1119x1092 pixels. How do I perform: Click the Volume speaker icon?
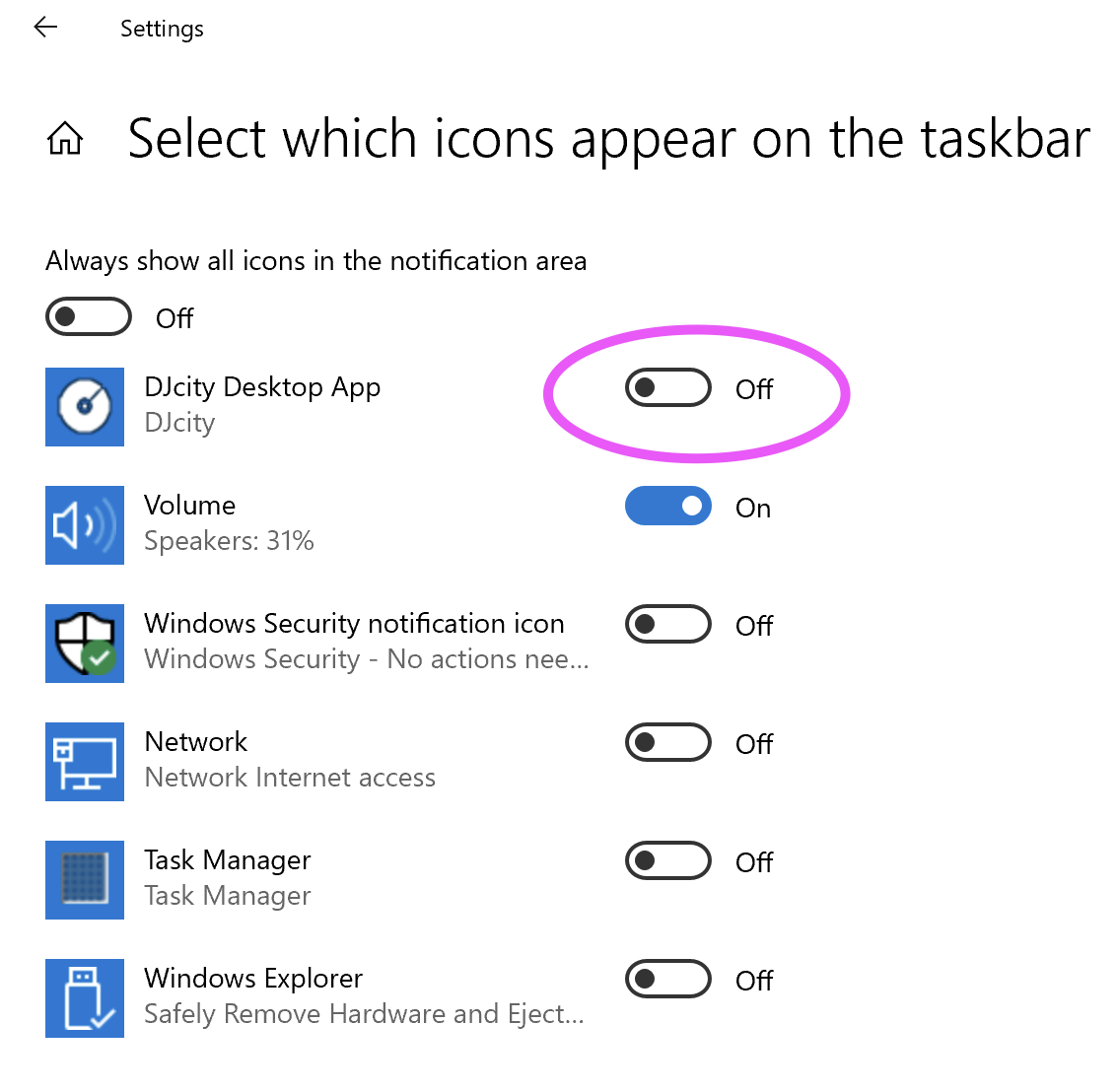85,525
